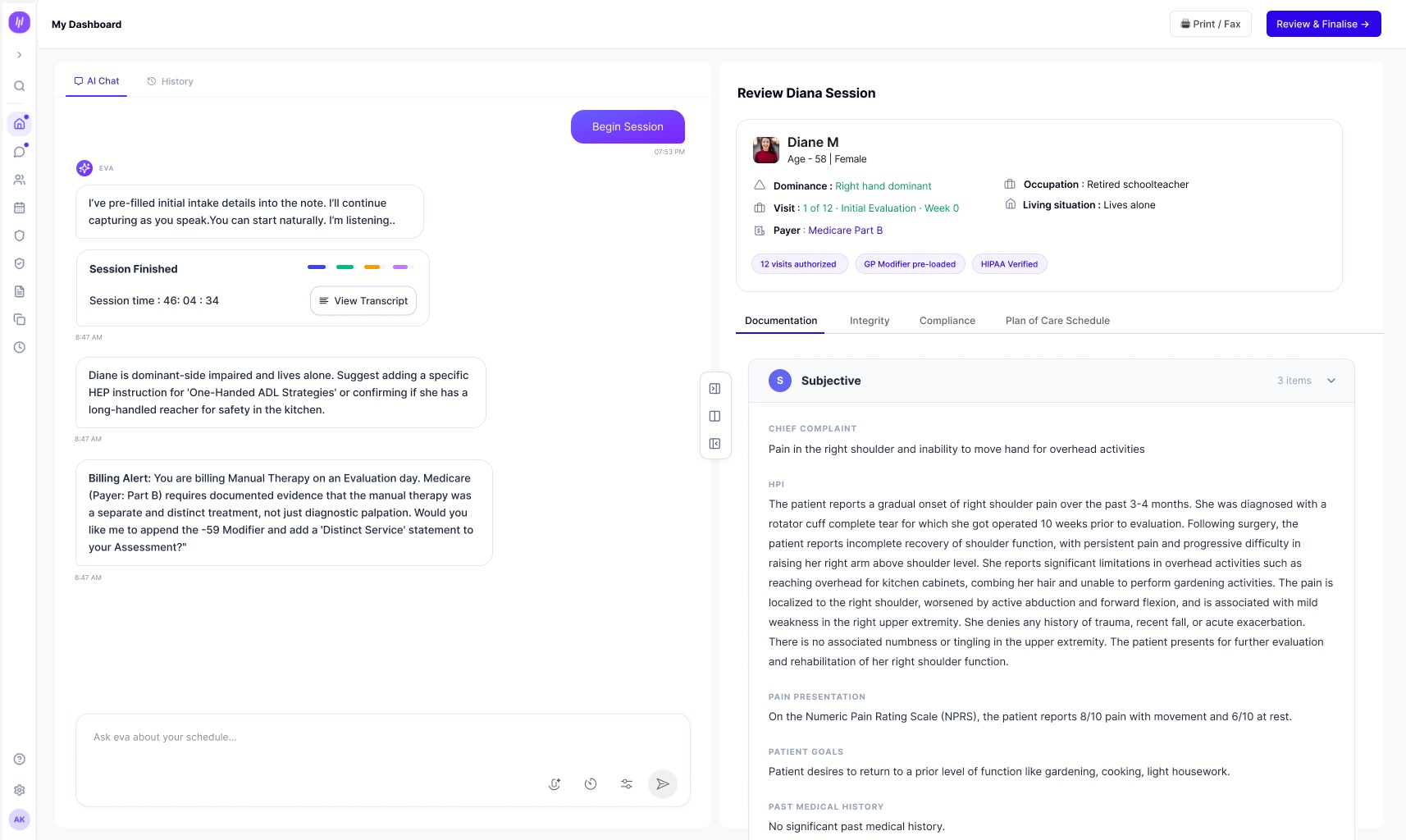Collapse the right panel with the top layout toggle
Image resolution: width=1406 pixels, height=840 pixels.
click(714, 389)
